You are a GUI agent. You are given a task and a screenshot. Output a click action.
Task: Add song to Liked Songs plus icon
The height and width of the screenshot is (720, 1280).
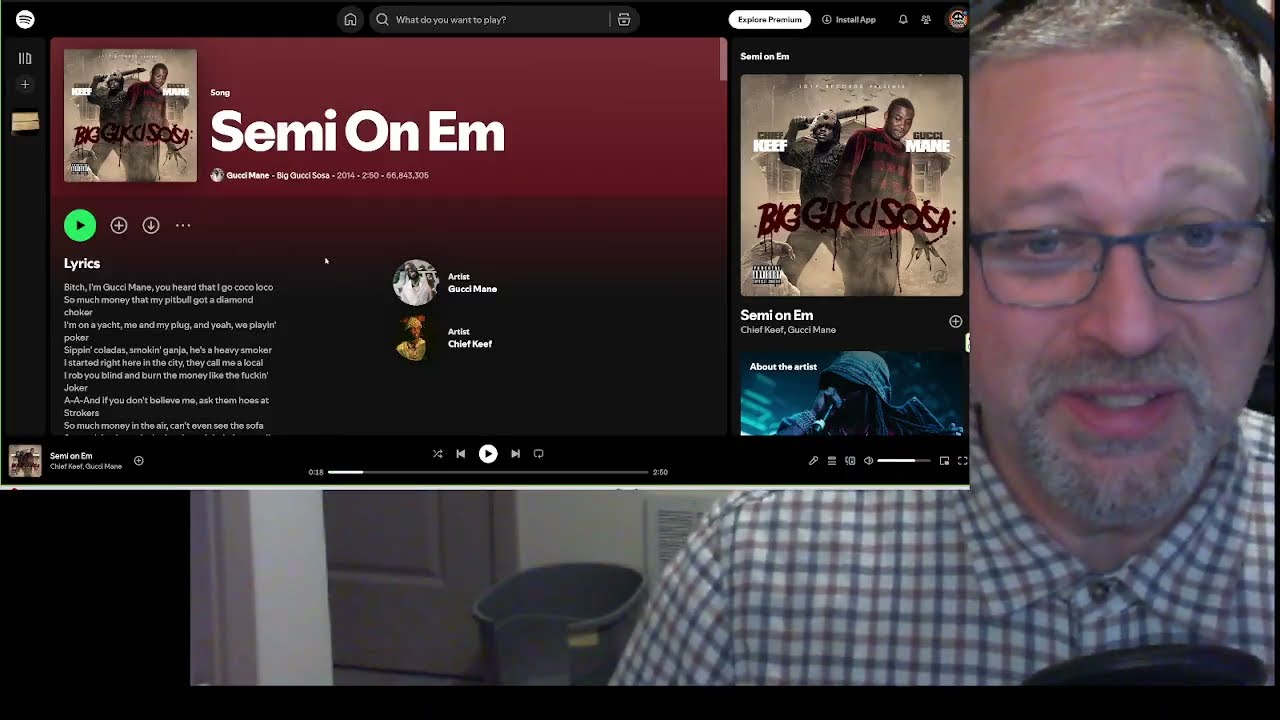[119, 225]
